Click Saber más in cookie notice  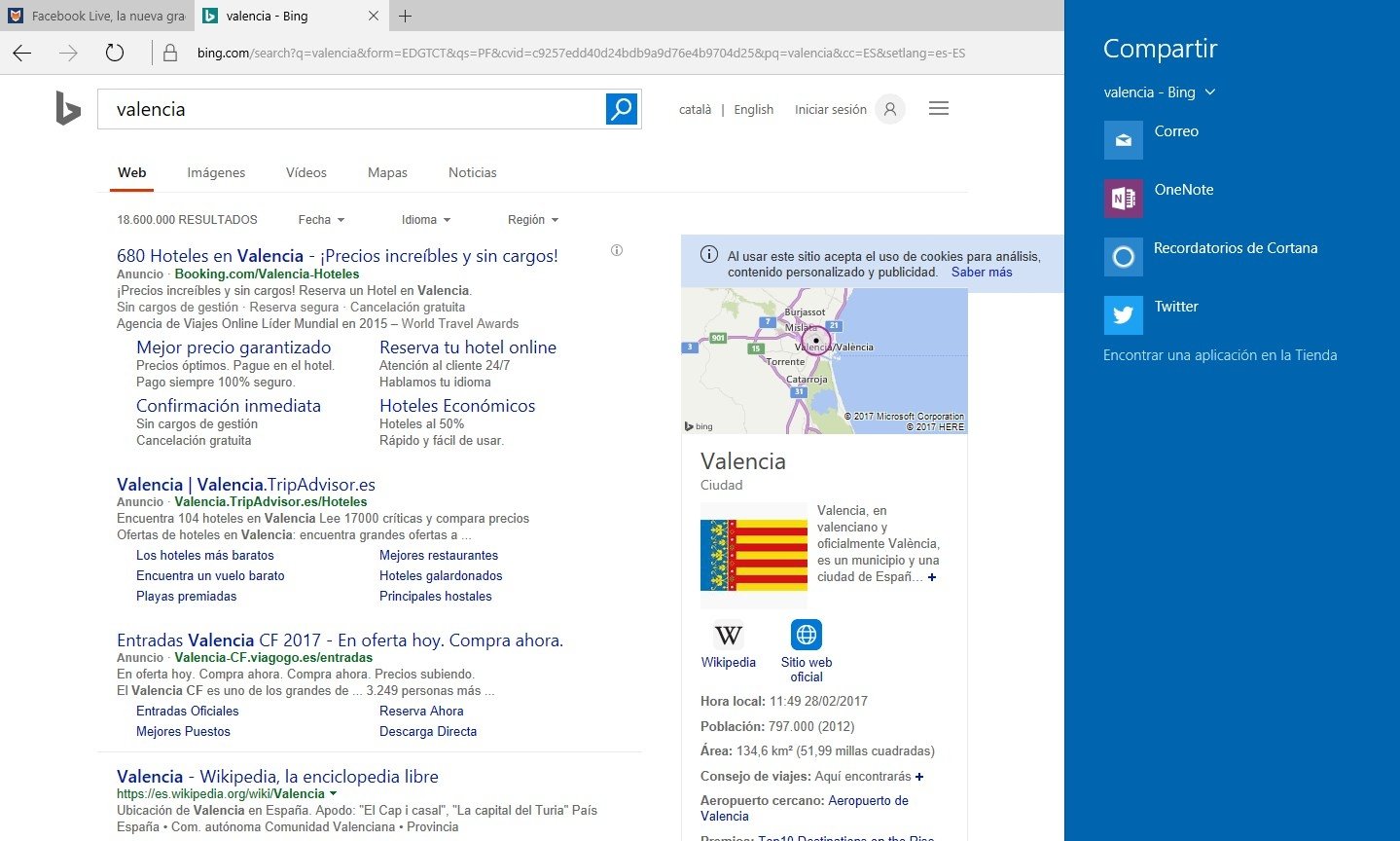(x=982, y=273)
